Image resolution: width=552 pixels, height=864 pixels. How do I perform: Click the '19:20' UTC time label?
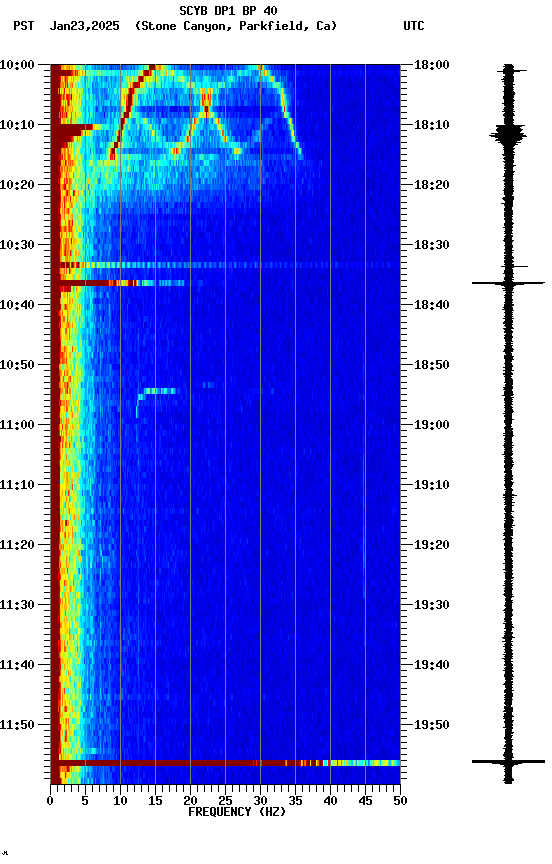(431, 545)
